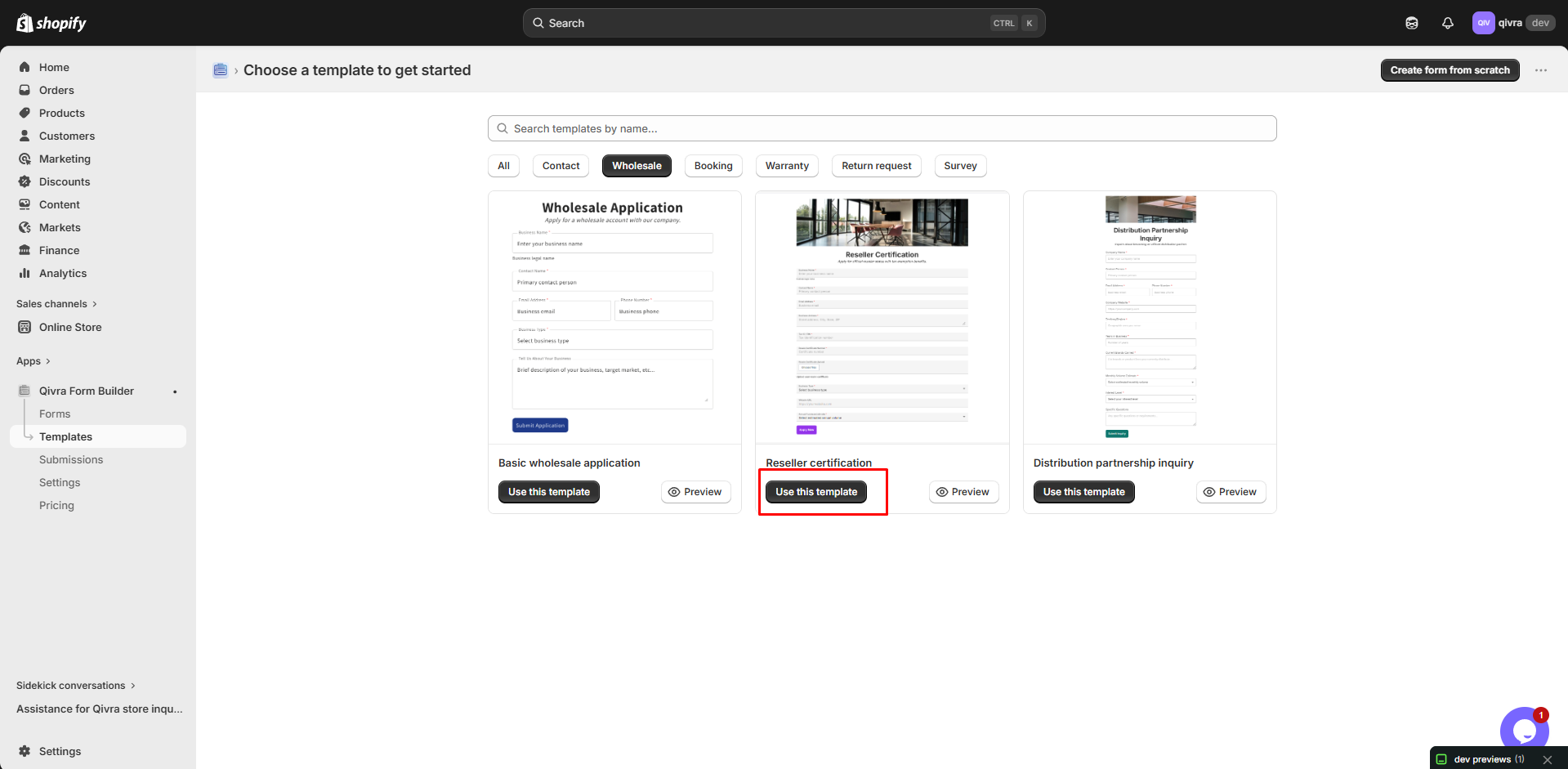1568x769 pixels.
Task: Click the template search field
Action: 882,128
